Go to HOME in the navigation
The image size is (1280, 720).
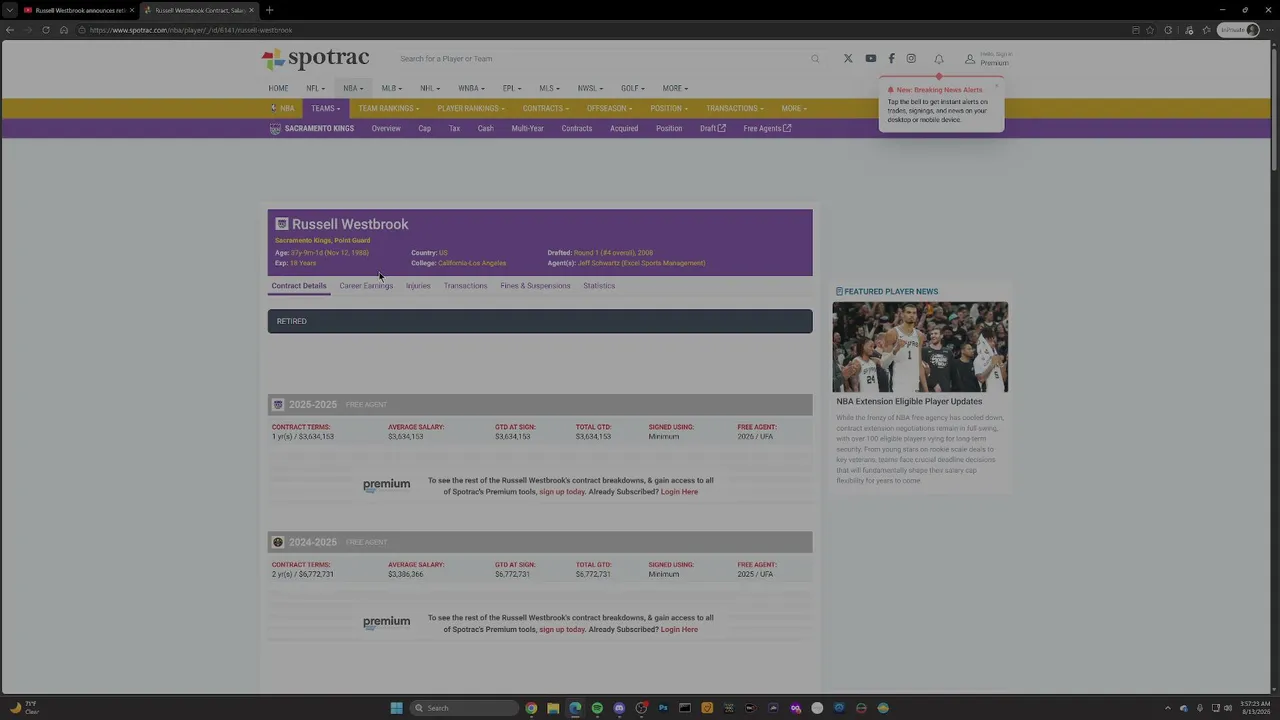point(278,88)
